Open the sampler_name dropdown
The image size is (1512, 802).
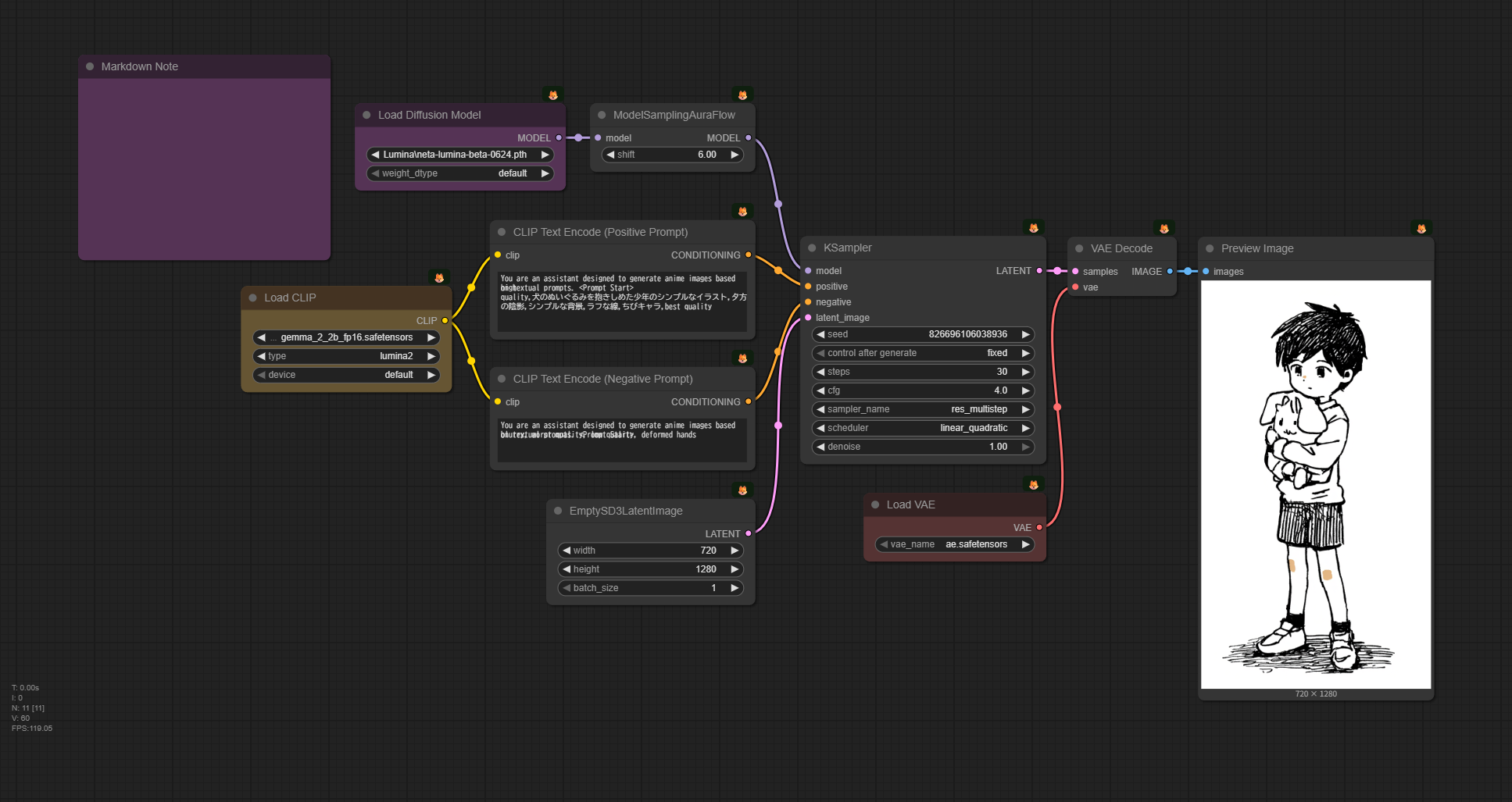coord(923,409)
